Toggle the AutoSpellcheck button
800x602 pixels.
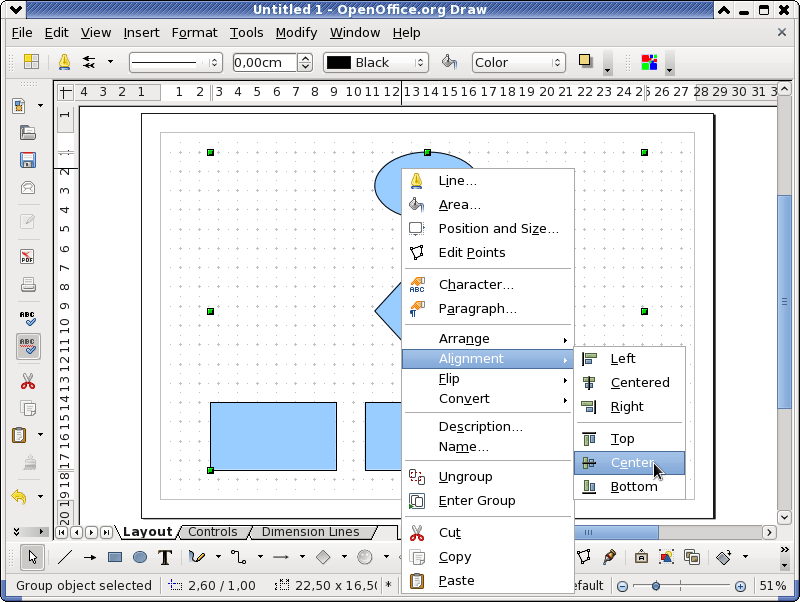28,346
